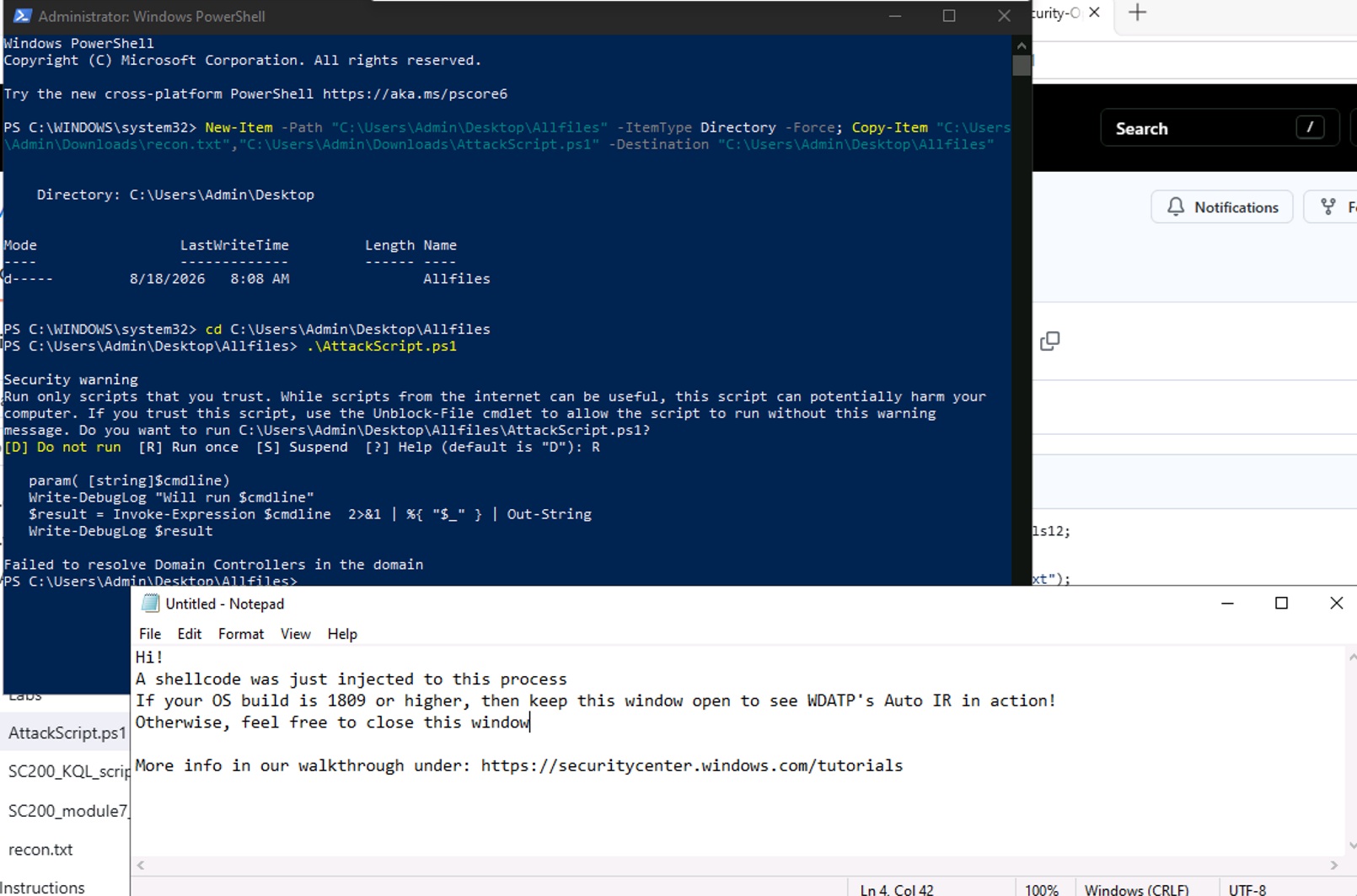Open Notepad Edit menu

pyautogui.click(x=189, y=634)
